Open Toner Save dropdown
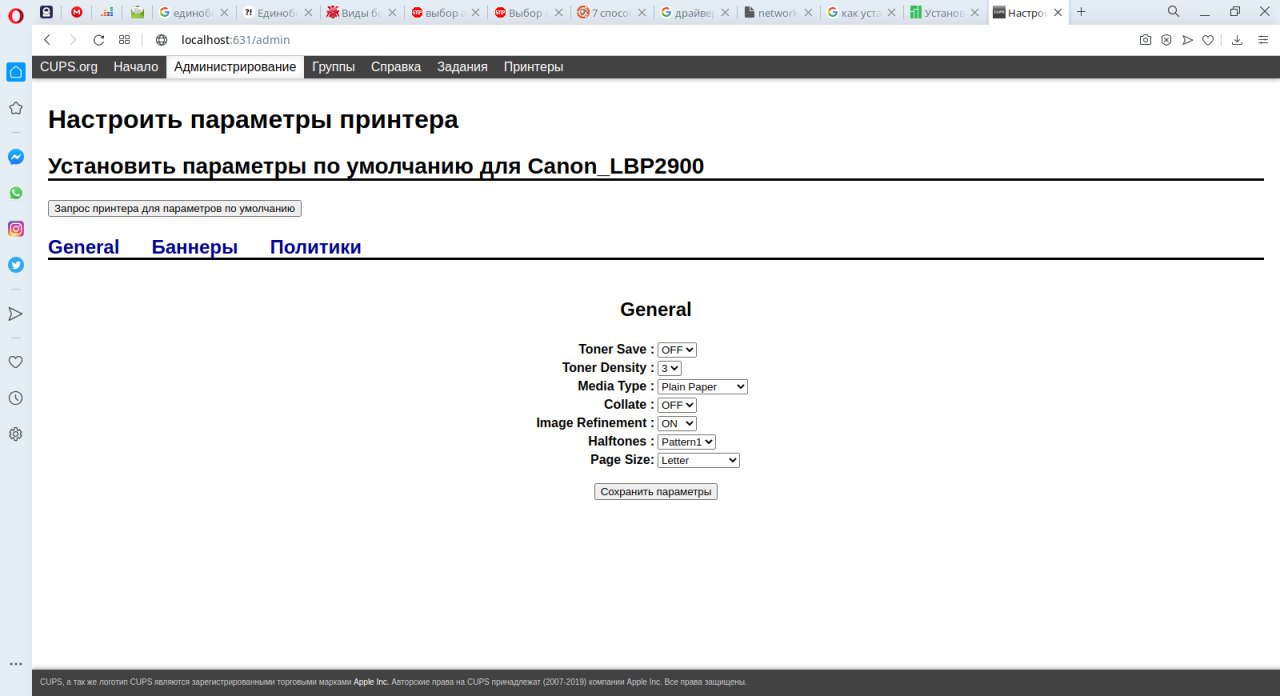The height and width of the screenshot is (696, 1280). 677,350
